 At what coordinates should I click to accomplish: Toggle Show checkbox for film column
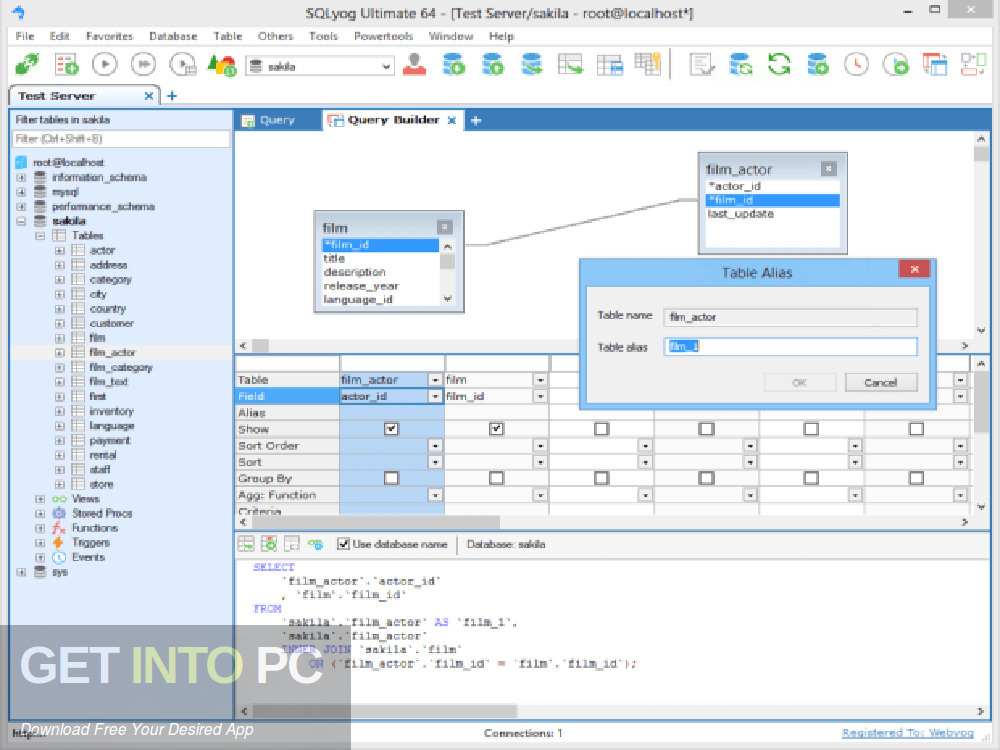(496, 429)
